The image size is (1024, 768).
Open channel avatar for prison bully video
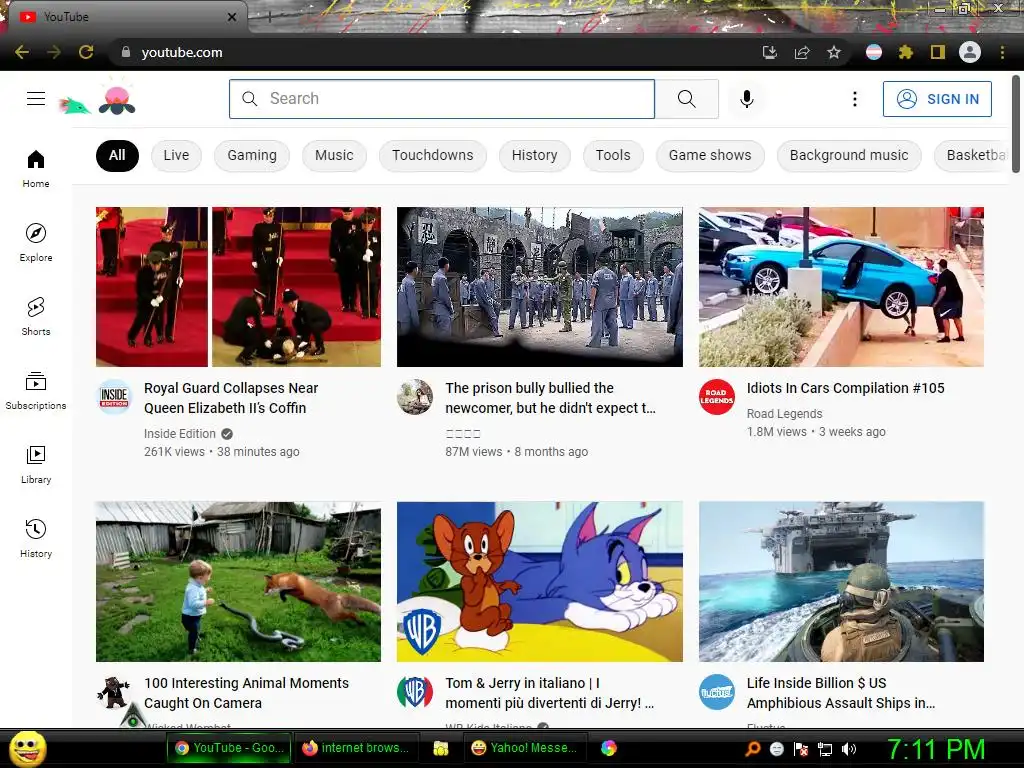[415, 397]
